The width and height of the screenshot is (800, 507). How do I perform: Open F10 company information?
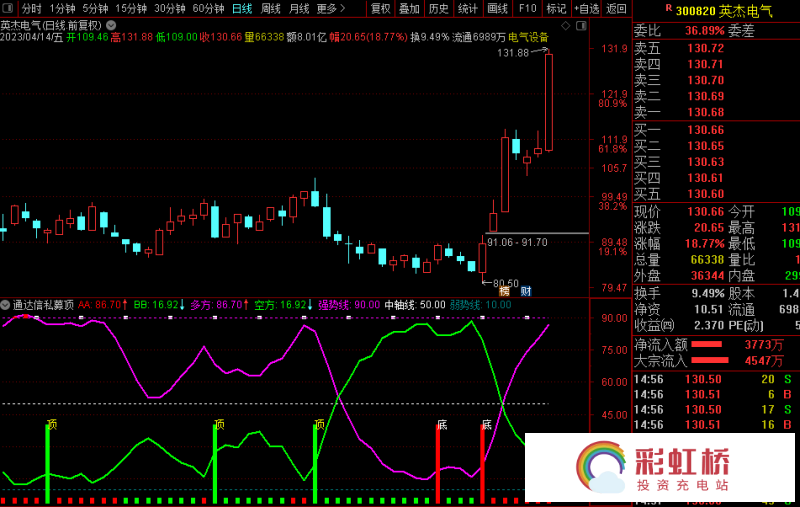(527, 9)
